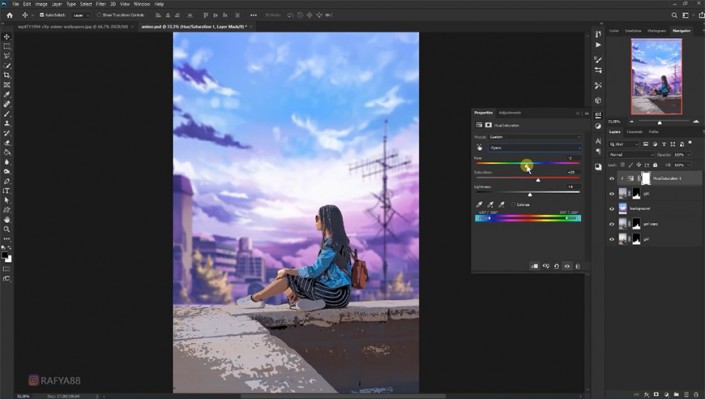
Task: Toggle visibility of the bottom girl layer
Action: (x=611, y=239)
